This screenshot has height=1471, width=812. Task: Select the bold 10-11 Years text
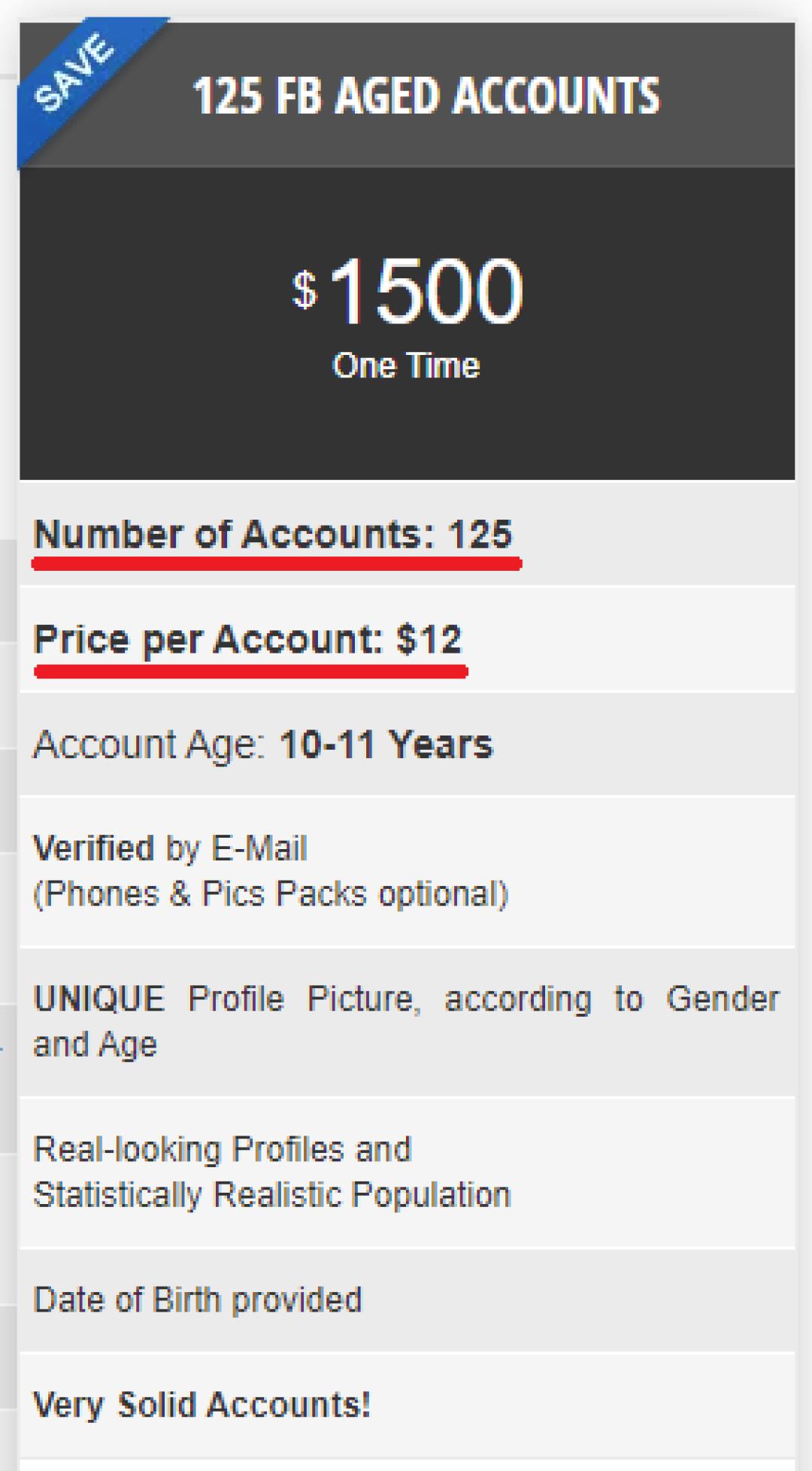386,745
